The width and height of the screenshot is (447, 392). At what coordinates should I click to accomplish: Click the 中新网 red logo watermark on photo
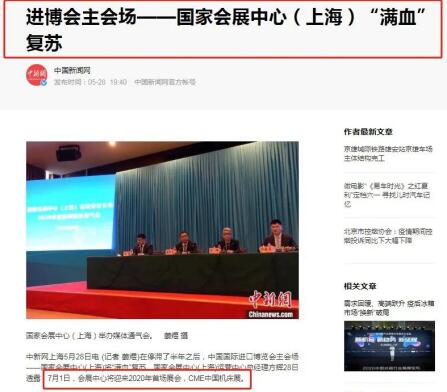tap(271, 299)
